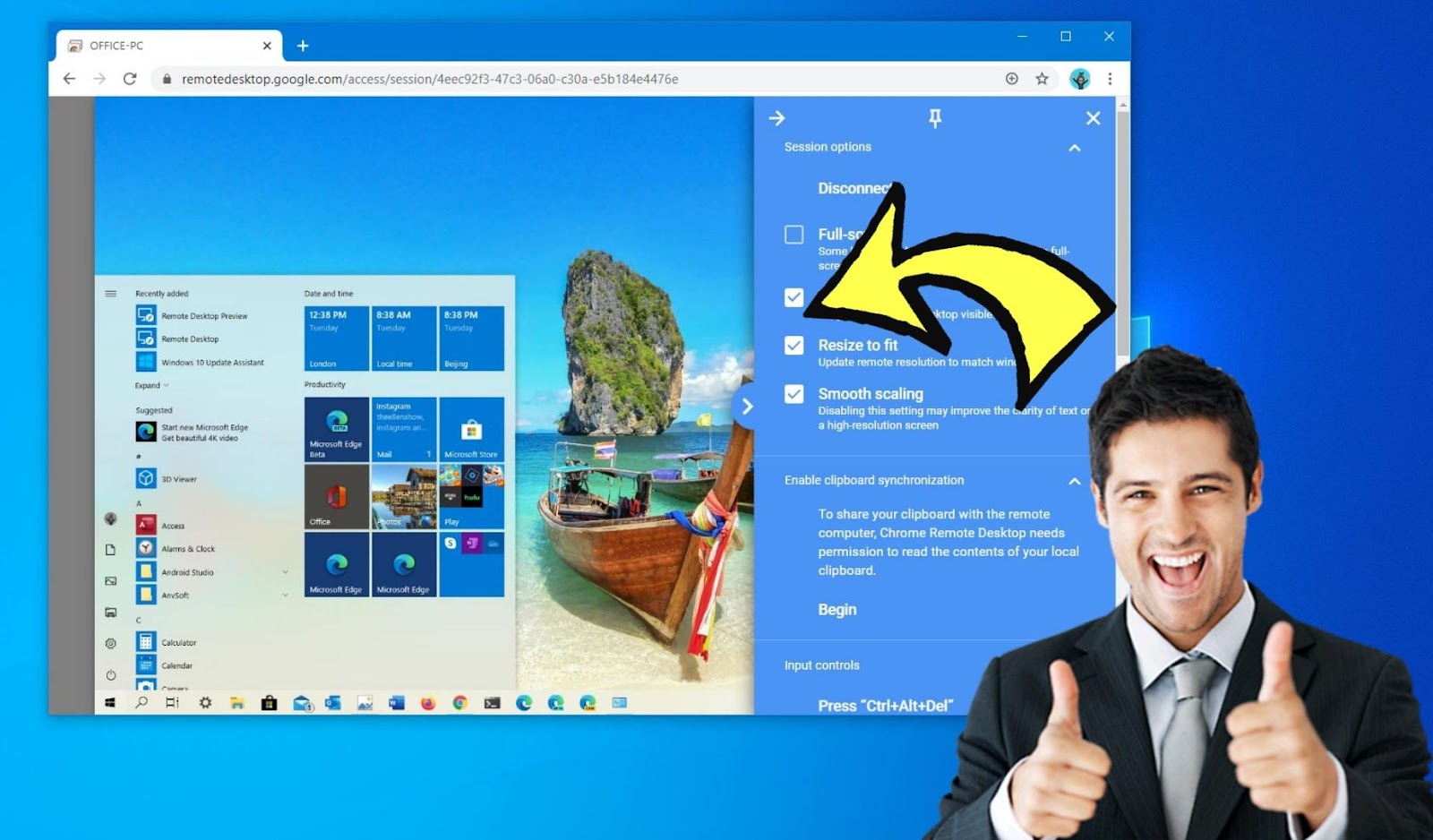The width and height of the screenshot is (1433, 840).
Task: Click the user account avatar in Start sidebar
Action: pos(111,519)
